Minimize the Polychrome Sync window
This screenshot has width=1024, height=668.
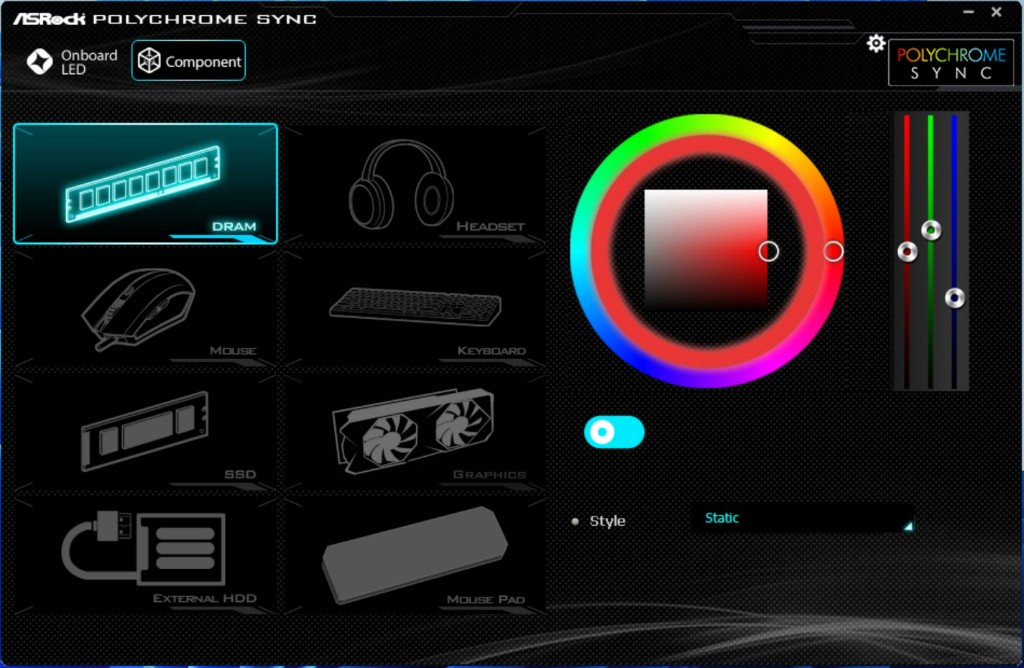(x=968, y=12)
